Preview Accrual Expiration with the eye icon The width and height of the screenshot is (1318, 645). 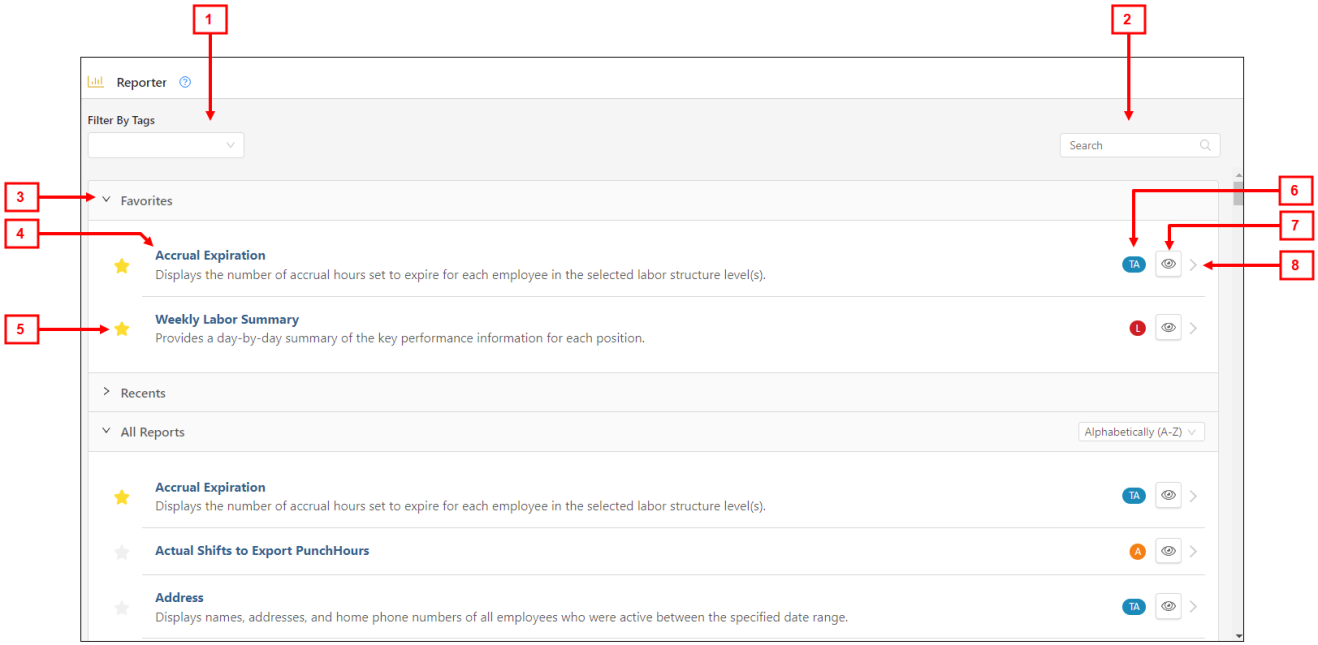click(x=1168, y=263)
